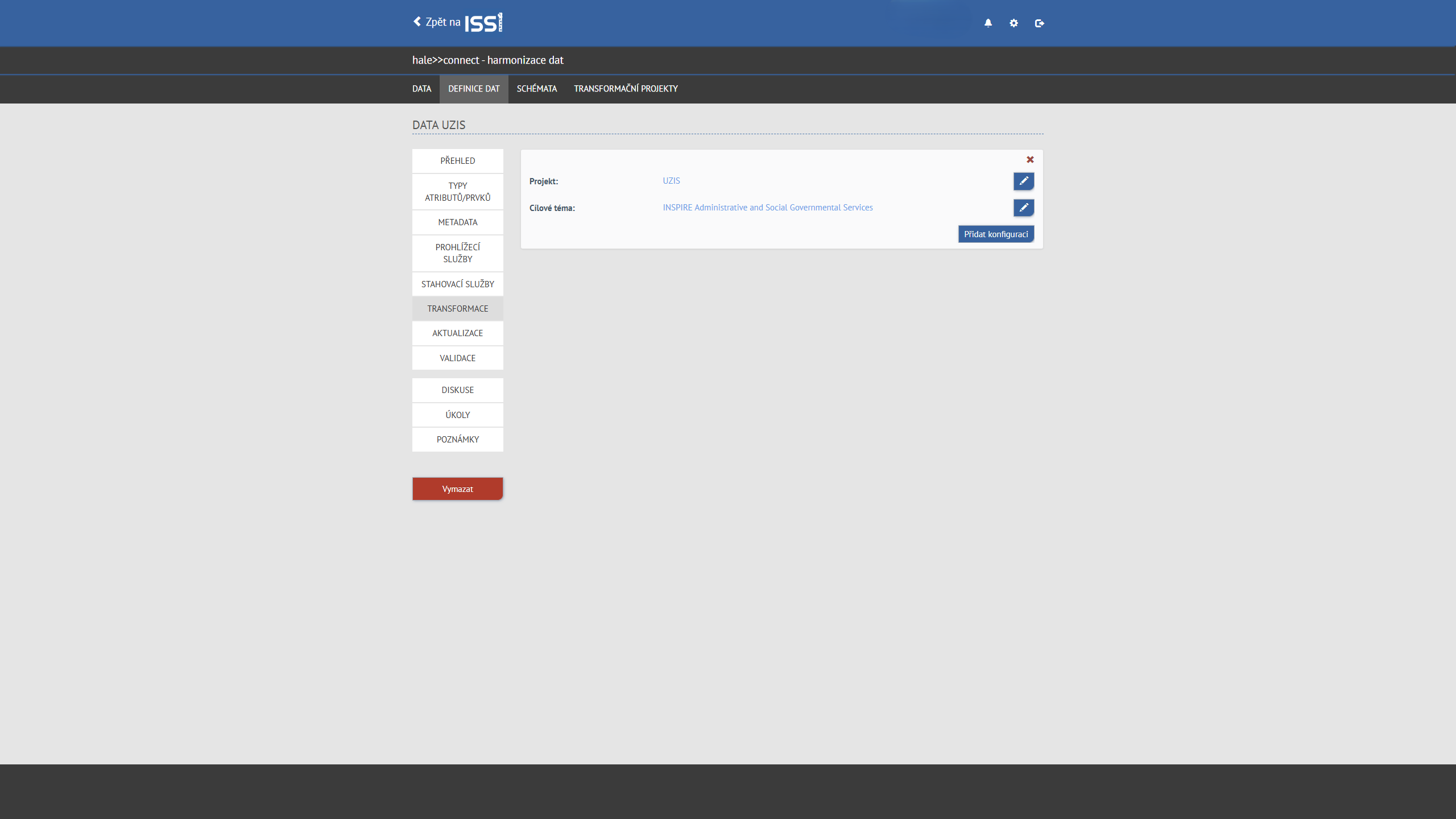Open settings via gear icon
Screen dimensions: 1456x819
coord(1014,23)
